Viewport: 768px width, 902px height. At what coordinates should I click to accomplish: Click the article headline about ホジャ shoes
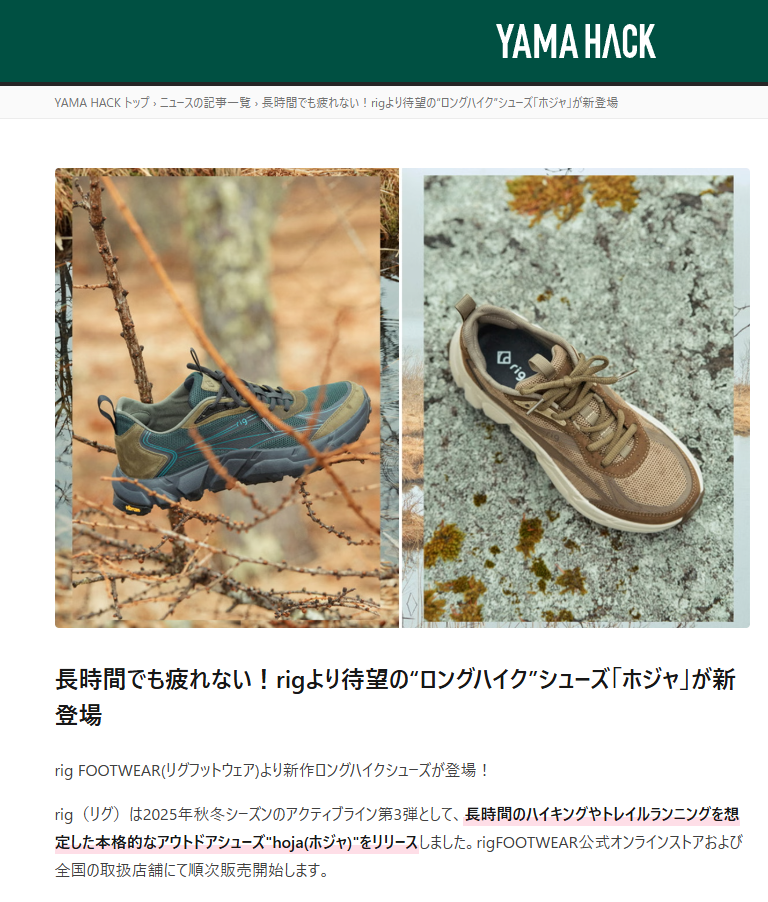(x=395, y=697)
